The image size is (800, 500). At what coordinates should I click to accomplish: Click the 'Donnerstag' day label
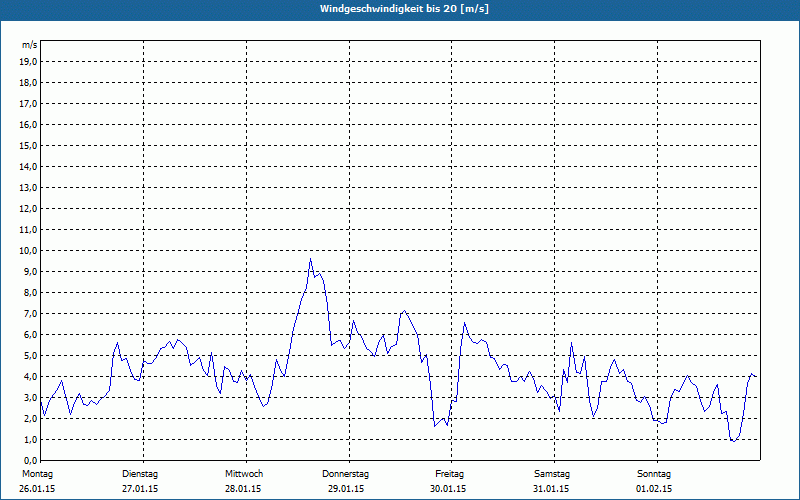click(x=345, y=474)
